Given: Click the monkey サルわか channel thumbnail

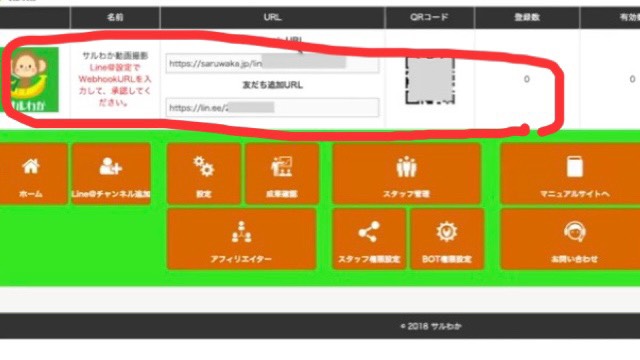Looking at the screenshot, I should coord(30,80).
